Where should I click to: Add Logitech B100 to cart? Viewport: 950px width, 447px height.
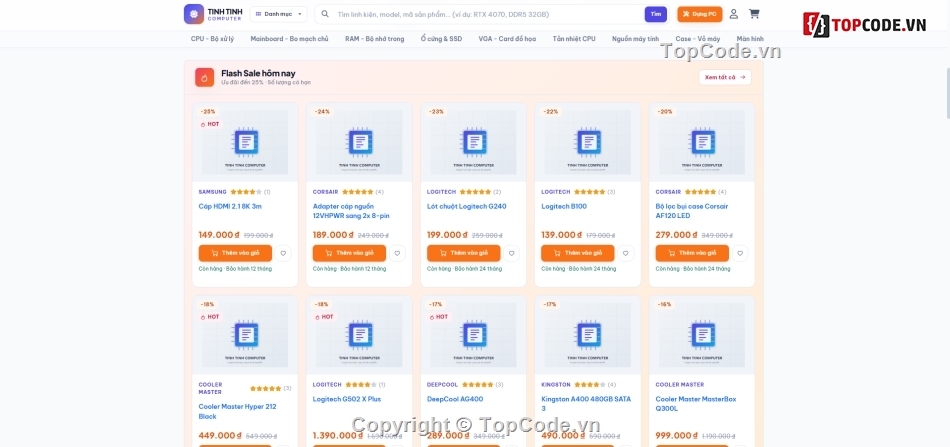577,253
